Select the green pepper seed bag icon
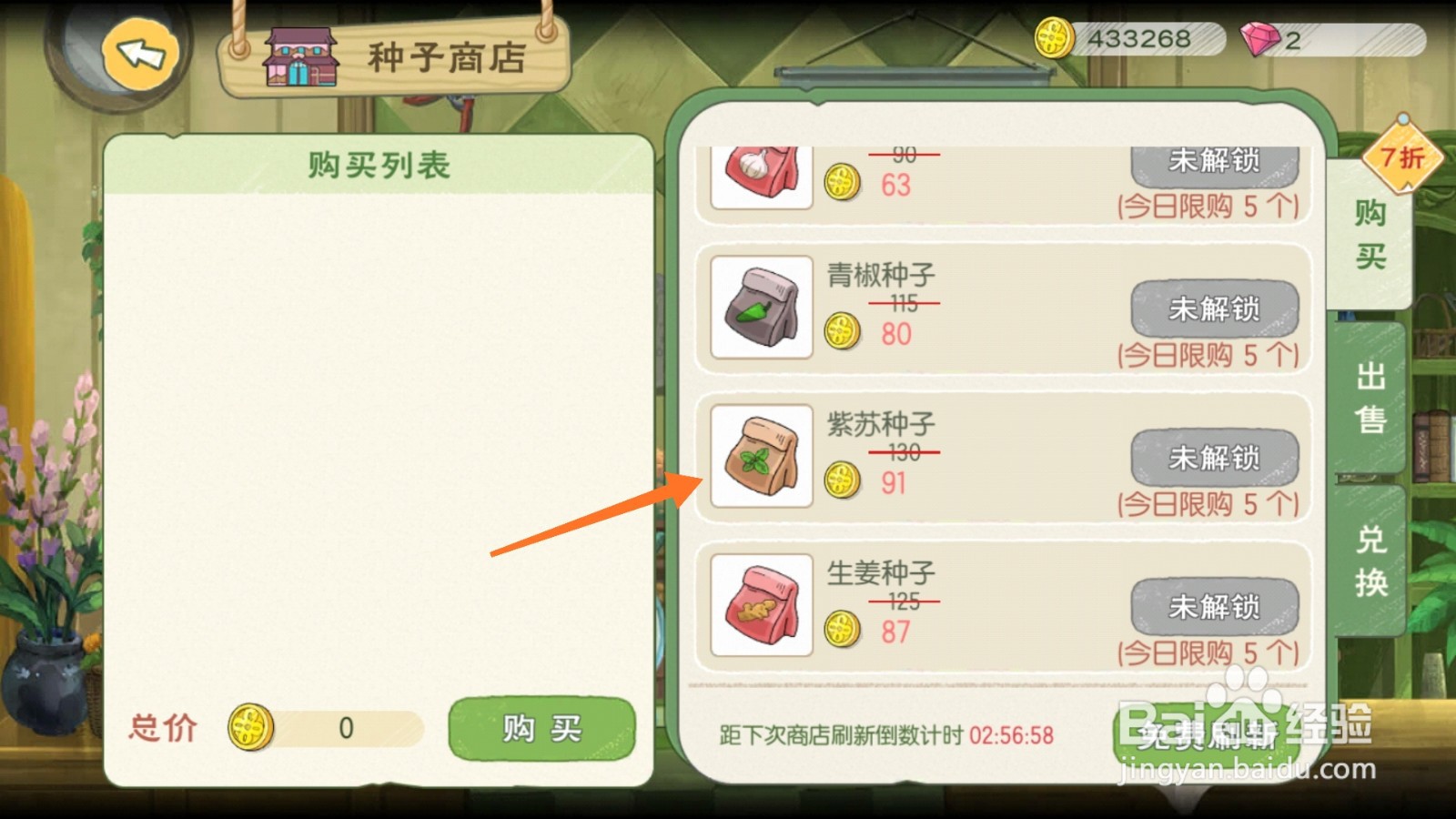Viewport: 1456px width, 819px height. click(762, 308)
